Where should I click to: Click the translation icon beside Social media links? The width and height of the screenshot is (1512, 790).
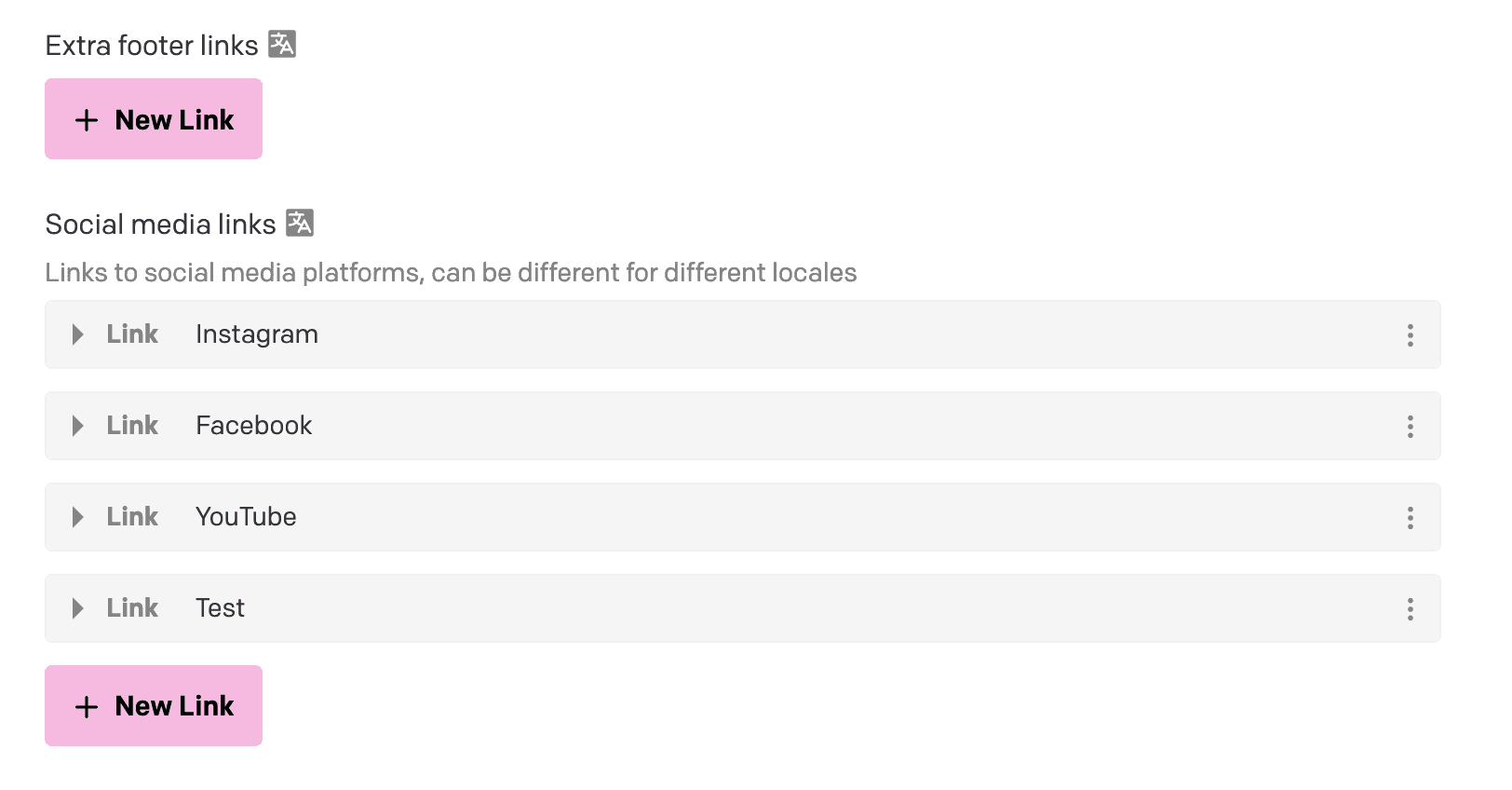click(x=300, y=223)
